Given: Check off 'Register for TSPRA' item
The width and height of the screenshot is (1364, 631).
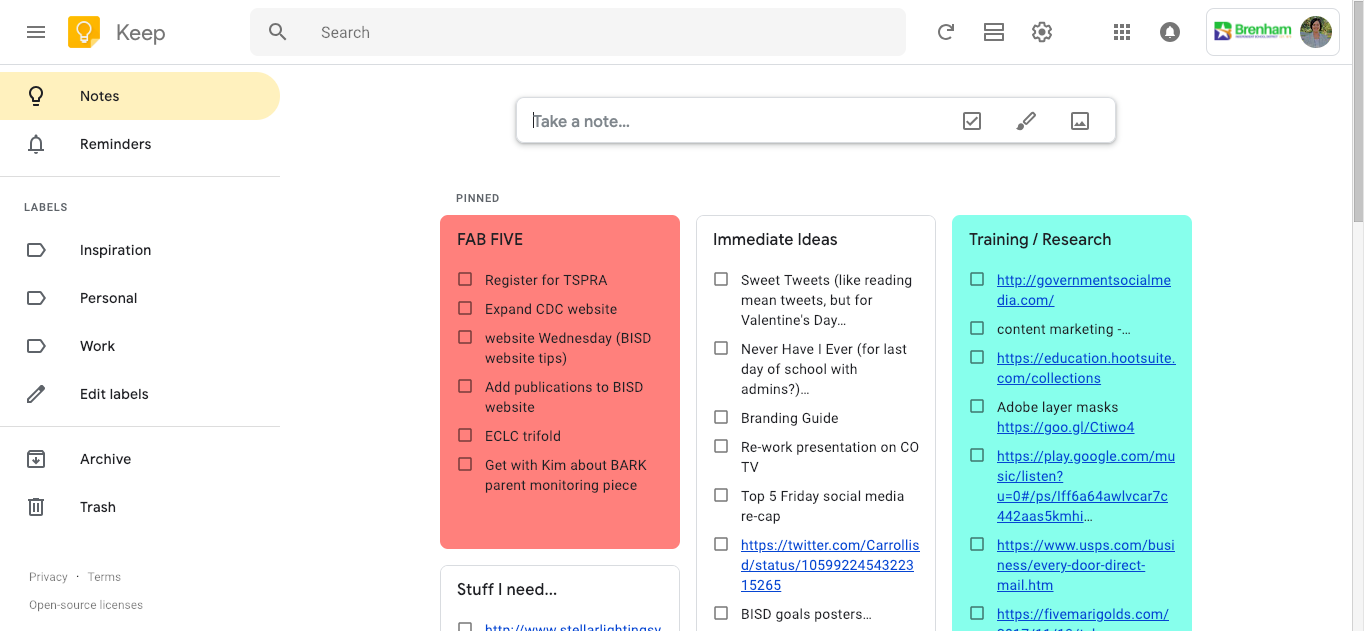Looking at the screenshot, I should (465, 279).
